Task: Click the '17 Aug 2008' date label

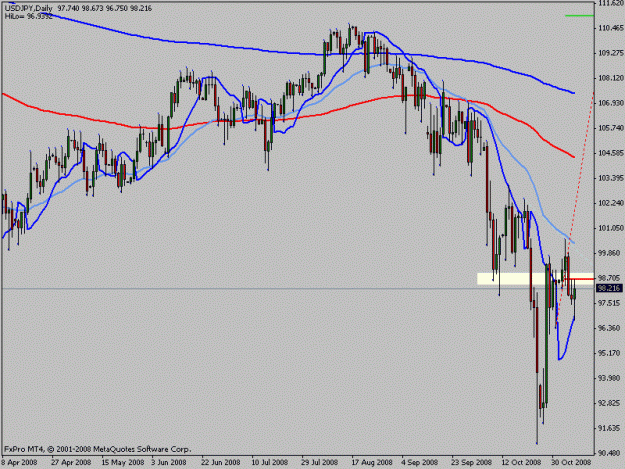Action: coord(372,462)
